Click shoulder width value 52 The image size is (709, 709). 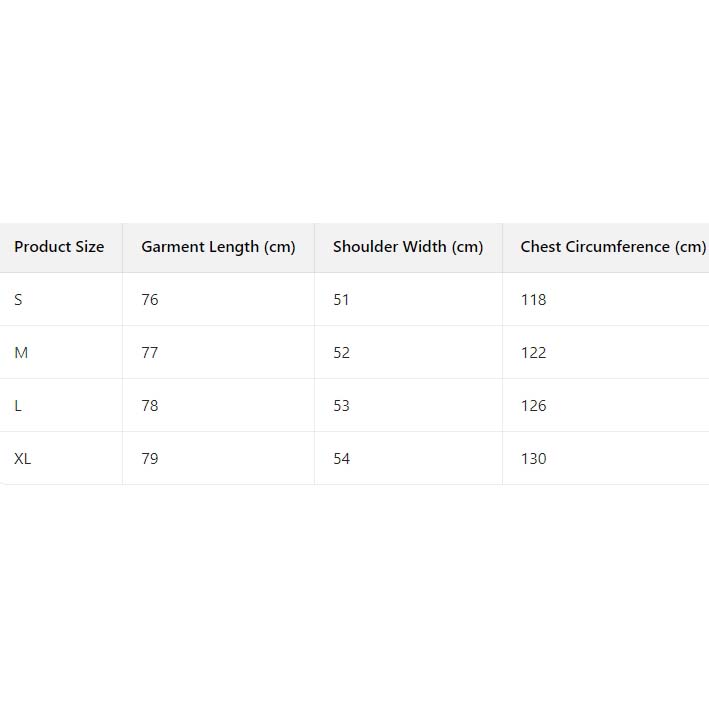coord(342,353)
